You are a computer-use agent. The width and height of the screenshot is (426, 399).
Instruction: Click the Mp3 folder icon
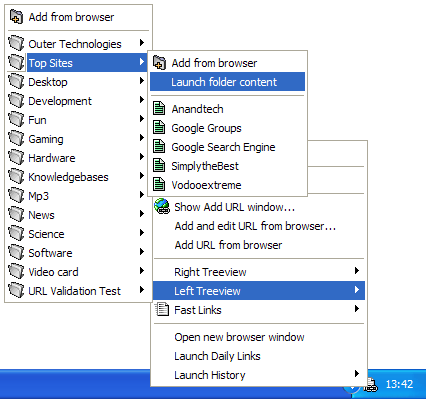pyautogui.click(x=16, y=196)
